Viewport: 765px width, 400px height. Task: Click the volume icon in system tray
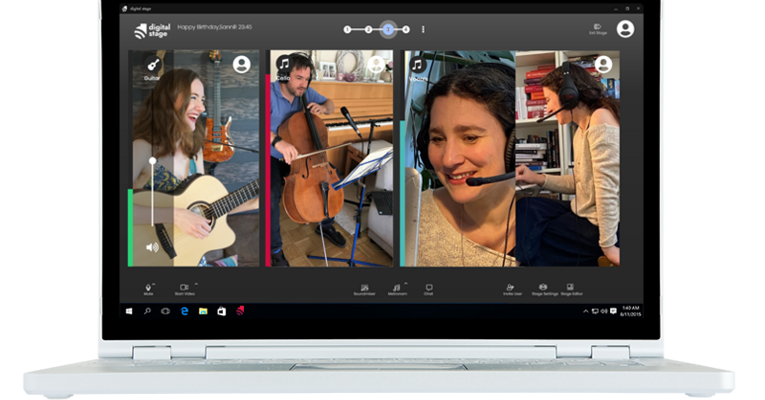pyautogui.click(x=604, y=311)
